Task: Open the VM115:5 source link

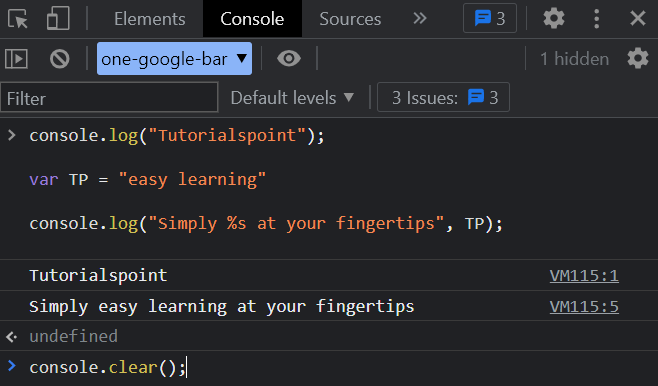Action: click(x=584, y=307)
